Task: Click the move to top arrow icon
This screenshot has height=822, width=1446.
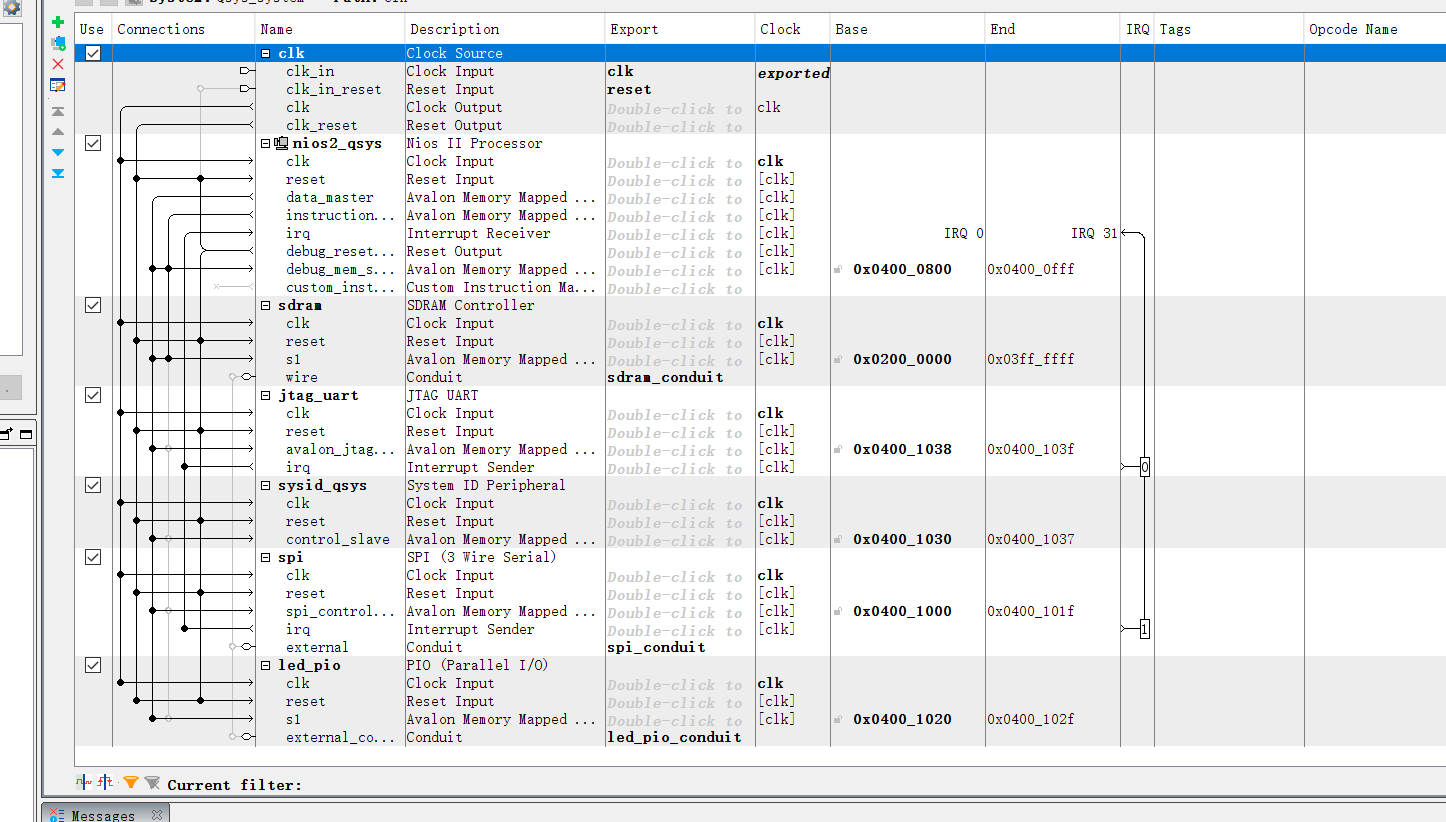Action: 58,112
